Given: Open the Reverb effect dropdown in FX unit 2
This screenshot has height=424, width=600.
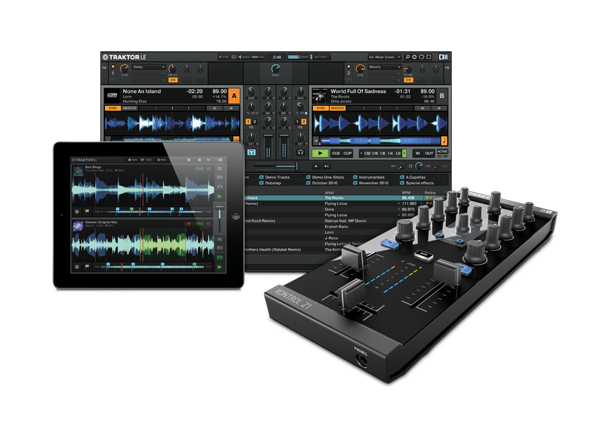Looking at the screenshot, I should click(x=385, y=67).
